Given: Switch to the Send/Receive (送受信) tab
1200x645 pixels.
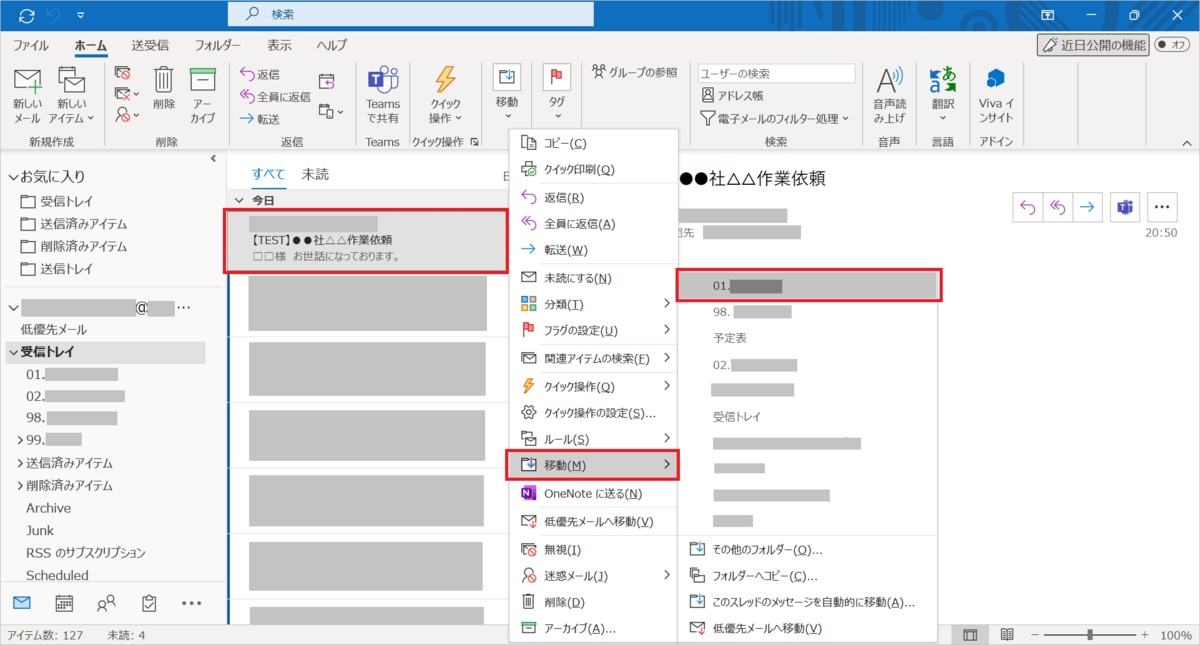Looking at the screenshot, I should pos(150,45).
